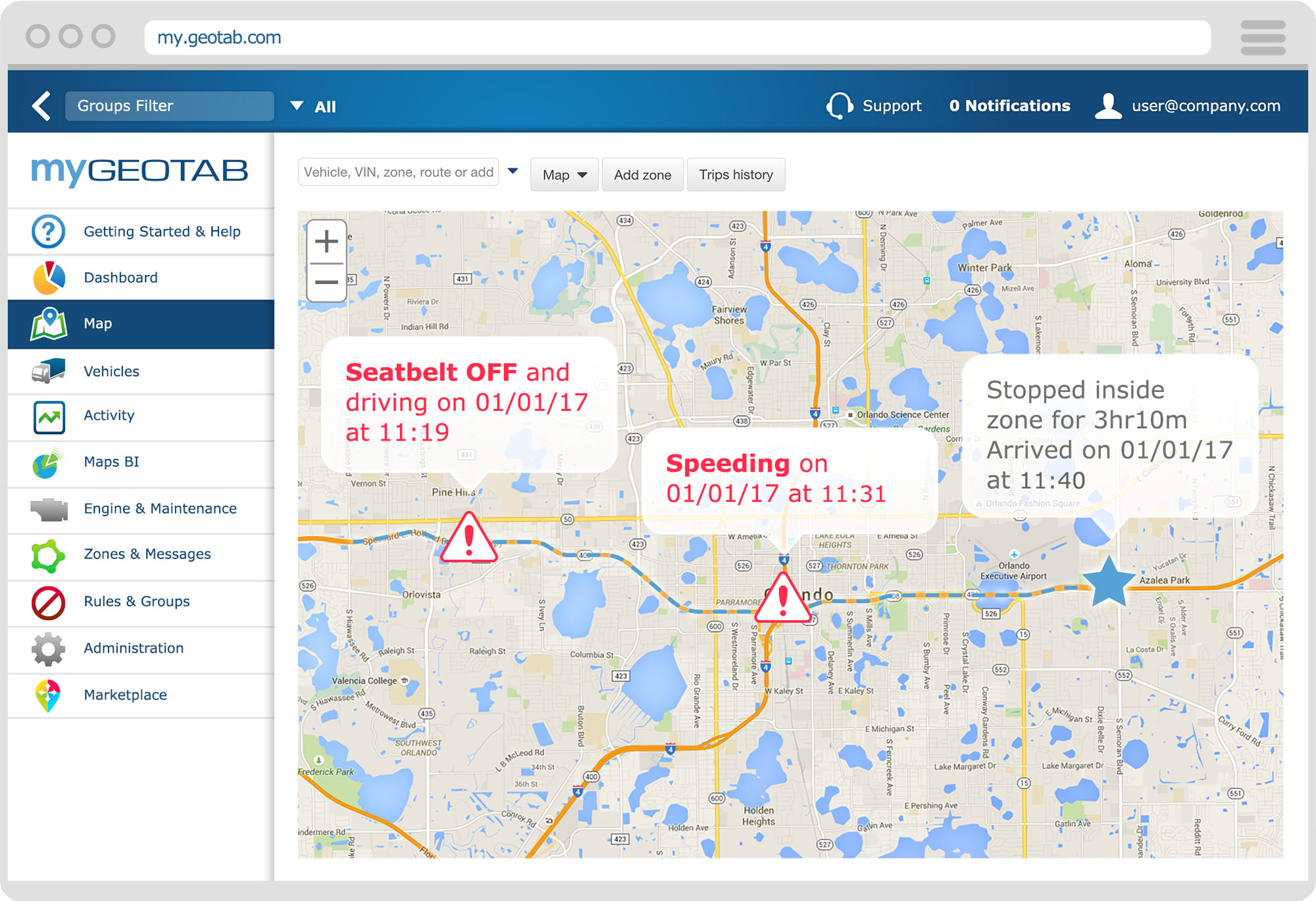Open the search box dropdown arrow
This screenshot has width=1316, height=901.
(513, 172)
